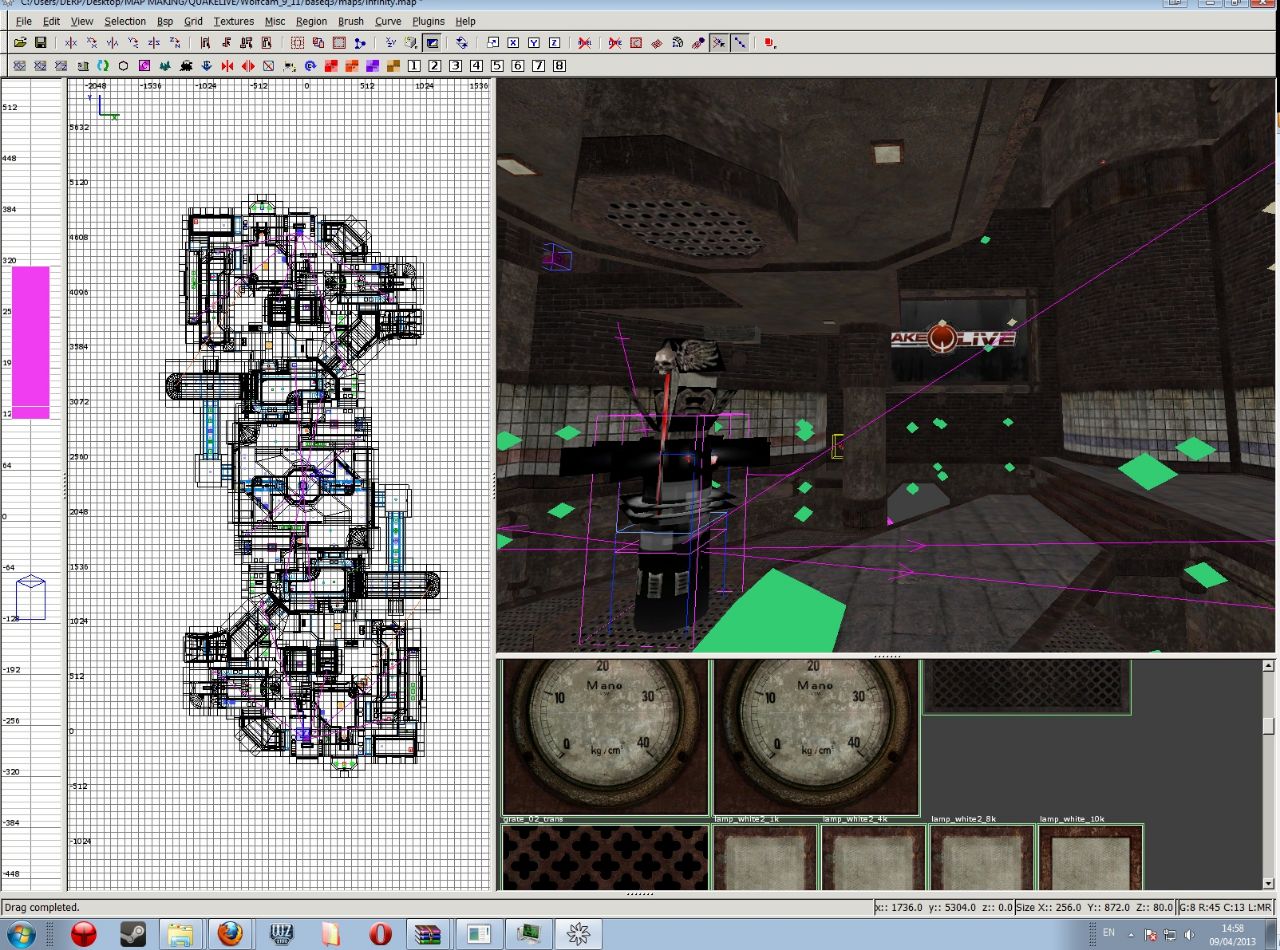Click the black train icon
This screenshot has height=950, width=1280.
186,66
